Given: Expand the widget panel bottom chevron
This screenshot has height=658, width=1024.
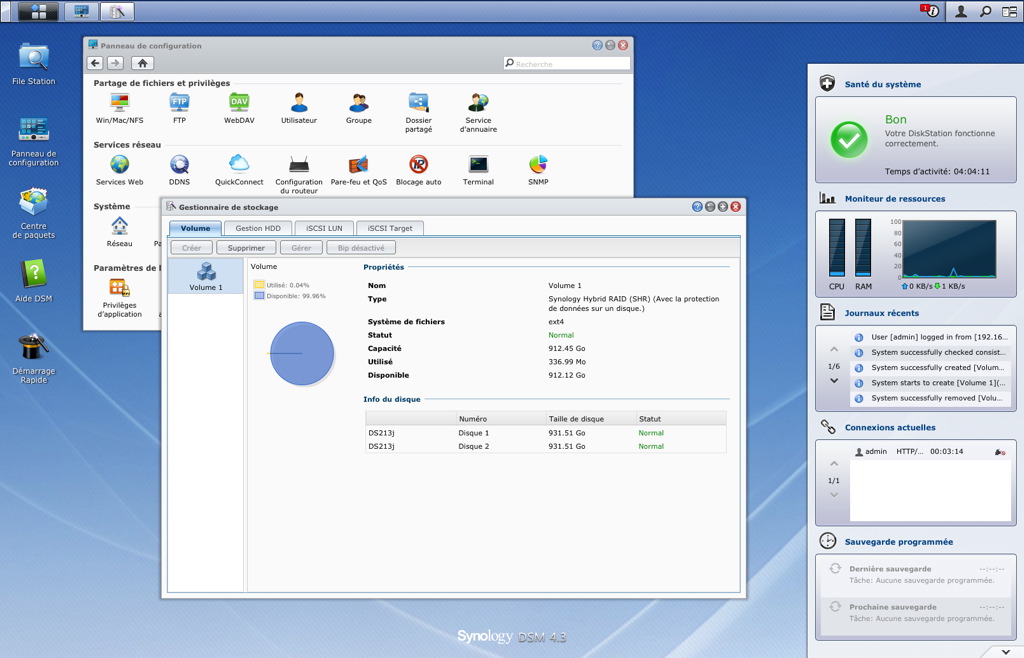Looking at the screenshot, I should point(1006,651).
